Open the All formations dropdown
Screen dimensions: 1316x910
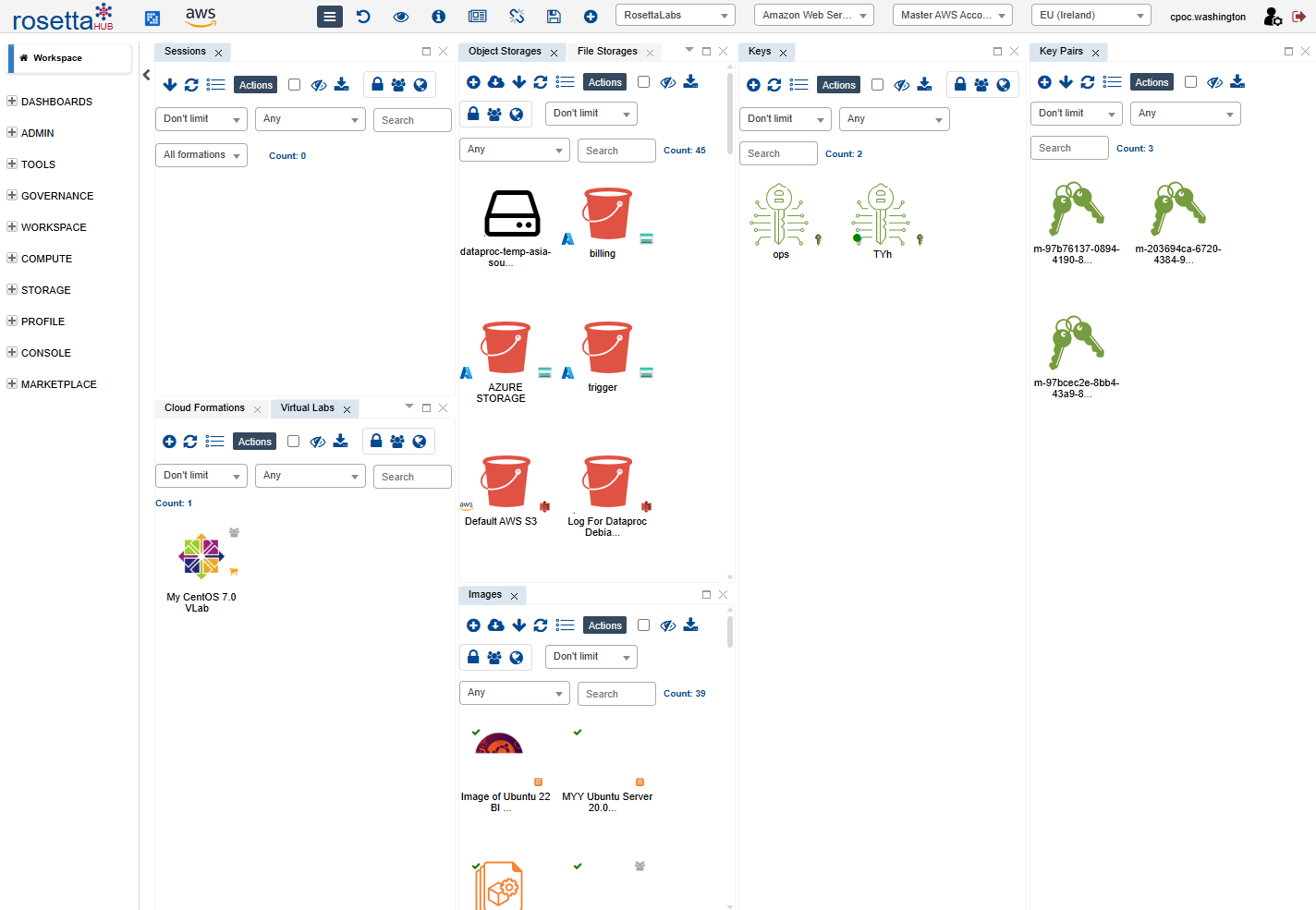click(x=201, y=155)
